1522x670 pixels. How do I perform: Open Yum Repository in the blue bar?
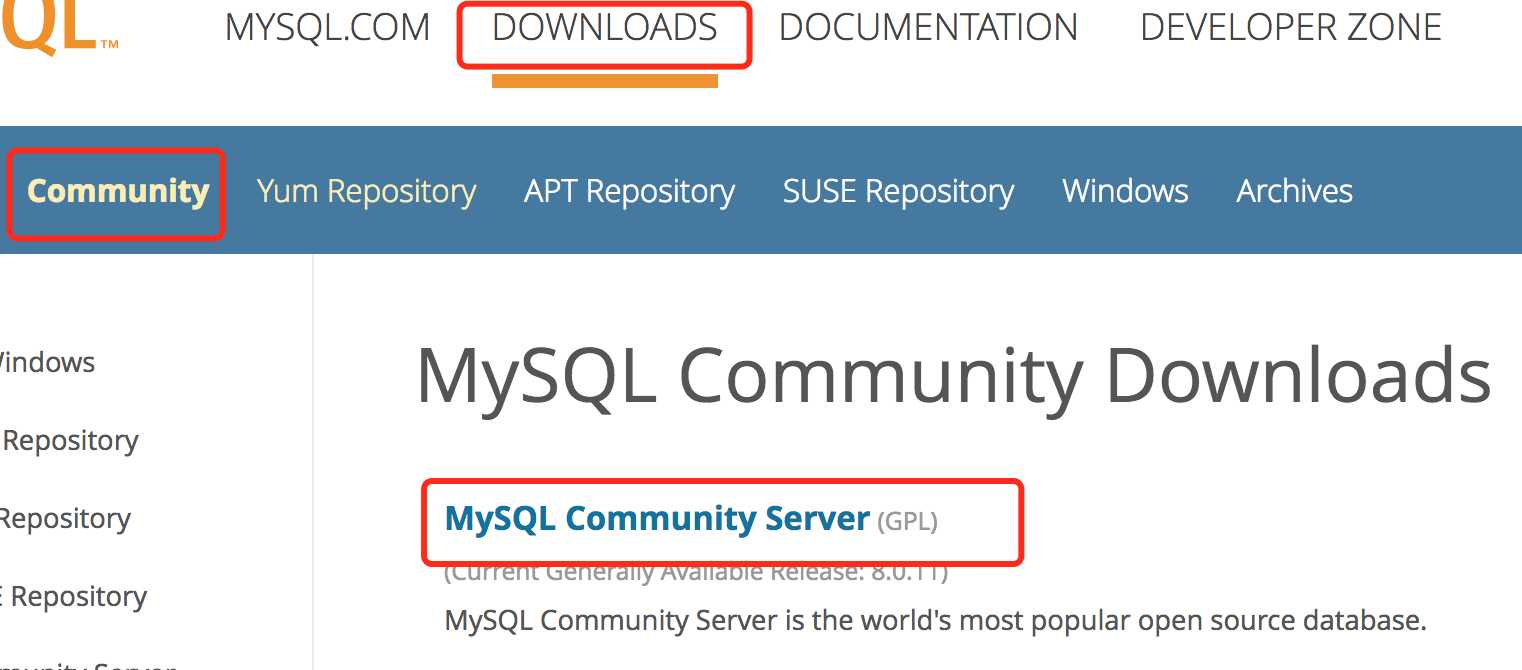point(366,191)
